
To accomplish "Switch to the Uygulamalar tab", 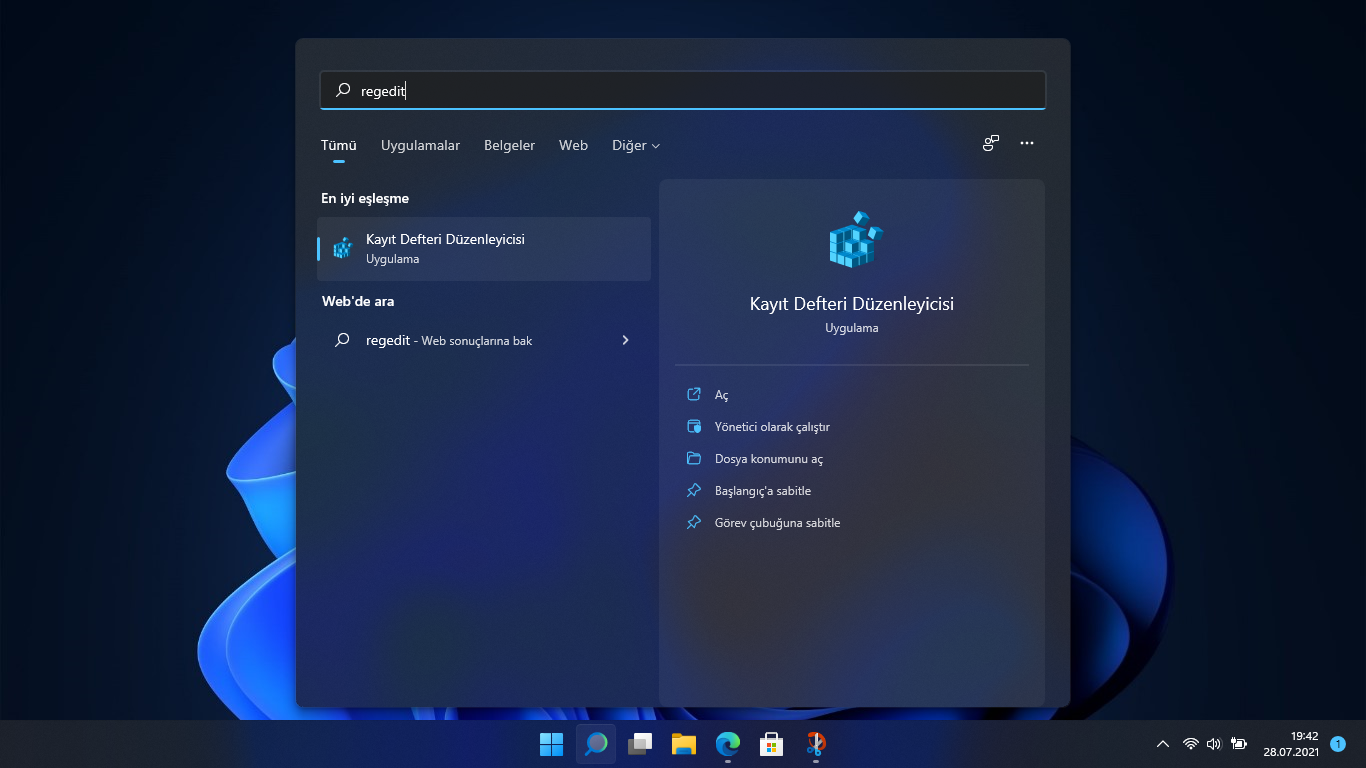I will point(420,145).
